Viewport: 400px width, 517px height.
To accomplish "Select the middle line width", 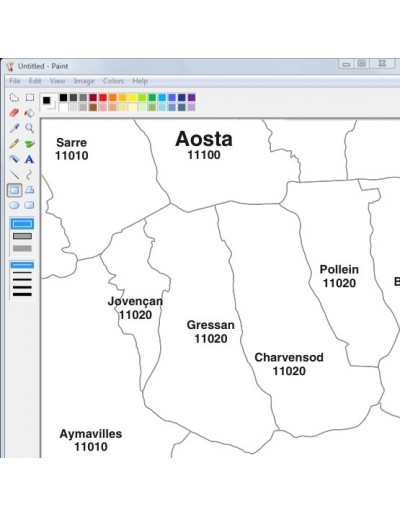I will pyautogui.click(x=22, y=280).
